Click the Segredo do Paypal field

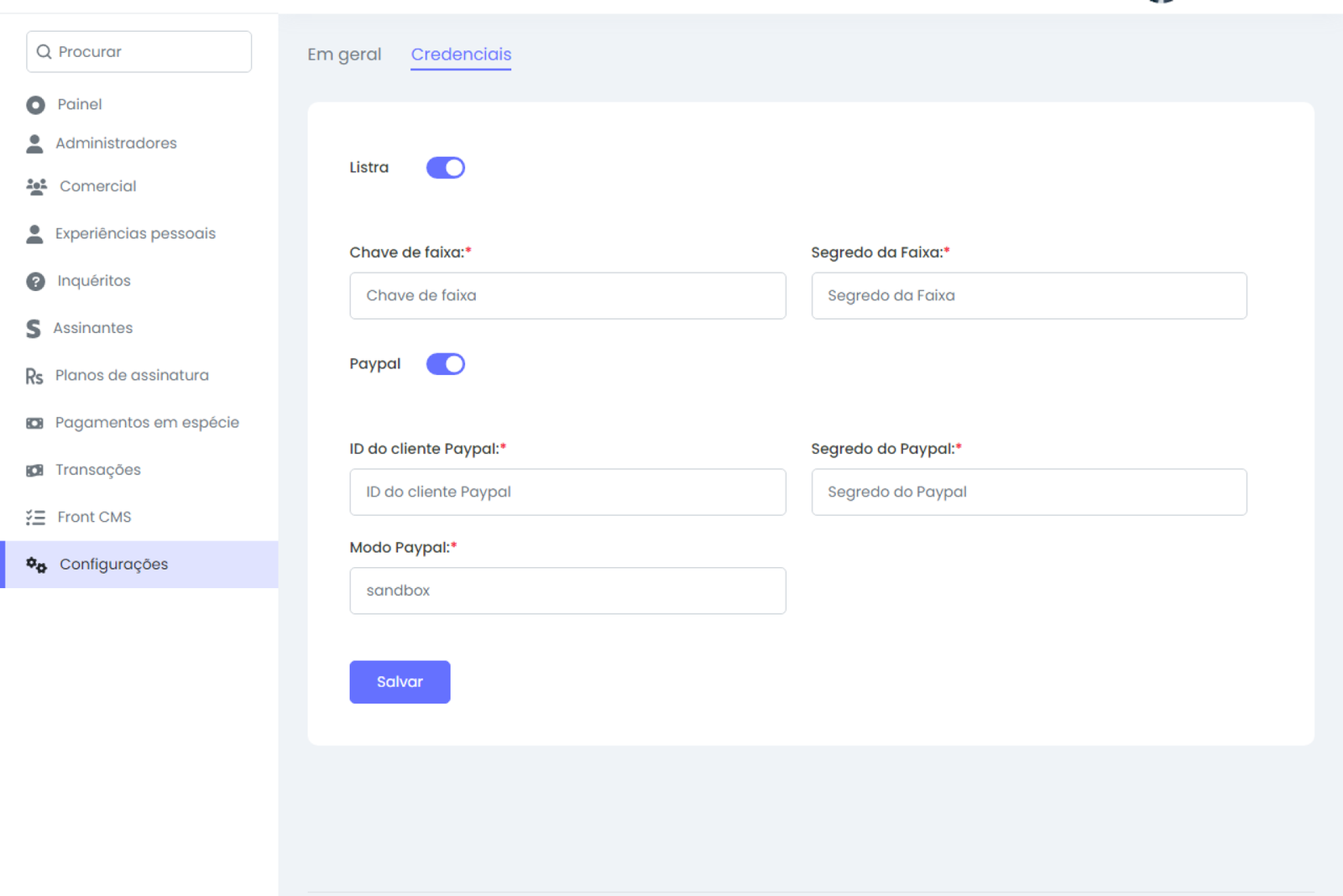pos(1028,492)
